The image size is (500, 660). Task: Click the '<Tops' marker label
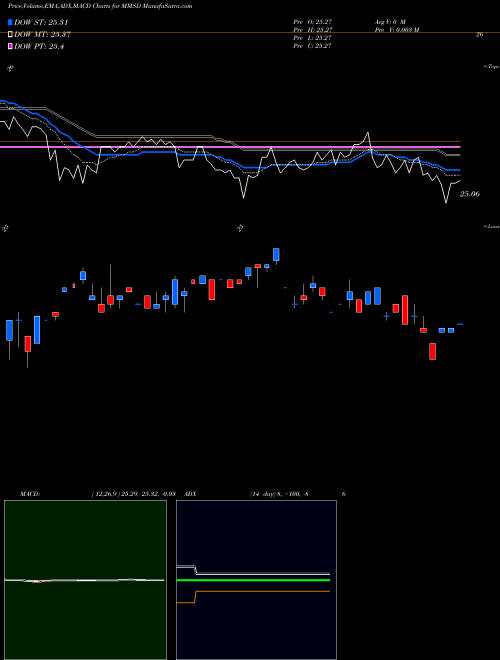pyautogui.click(x=492, y=67)
